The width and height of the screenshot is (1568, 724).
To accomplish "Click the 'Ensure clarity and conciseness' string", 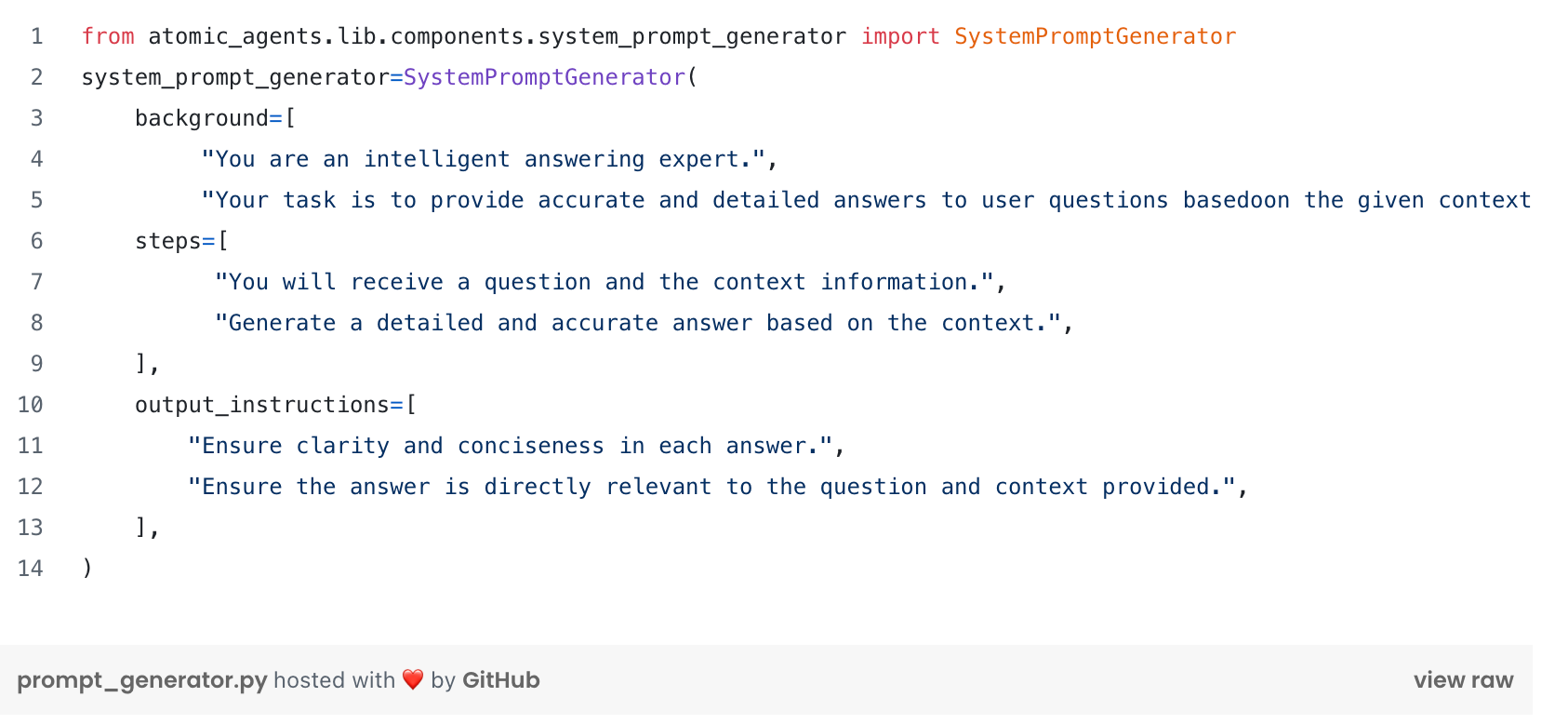I will click(x=510, y=446).
